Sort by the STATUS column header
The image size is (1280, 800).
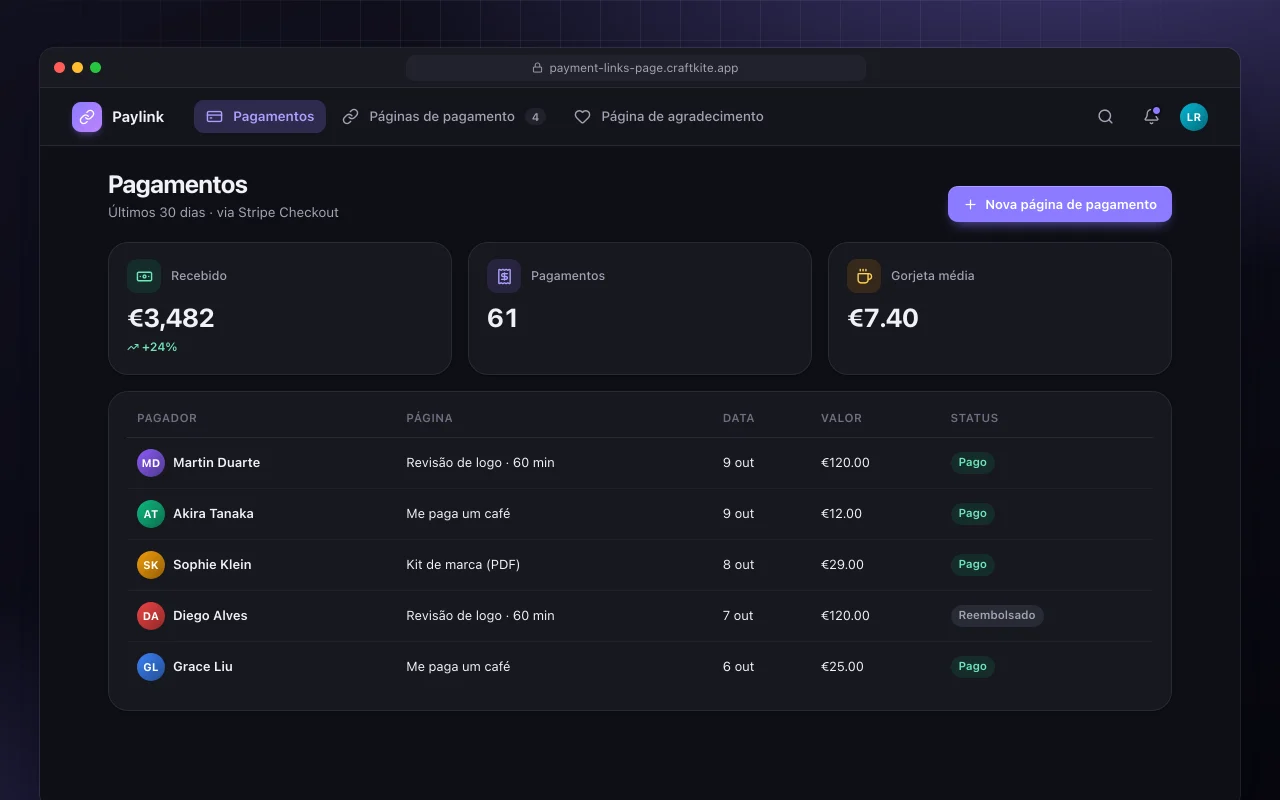(974, 418)
